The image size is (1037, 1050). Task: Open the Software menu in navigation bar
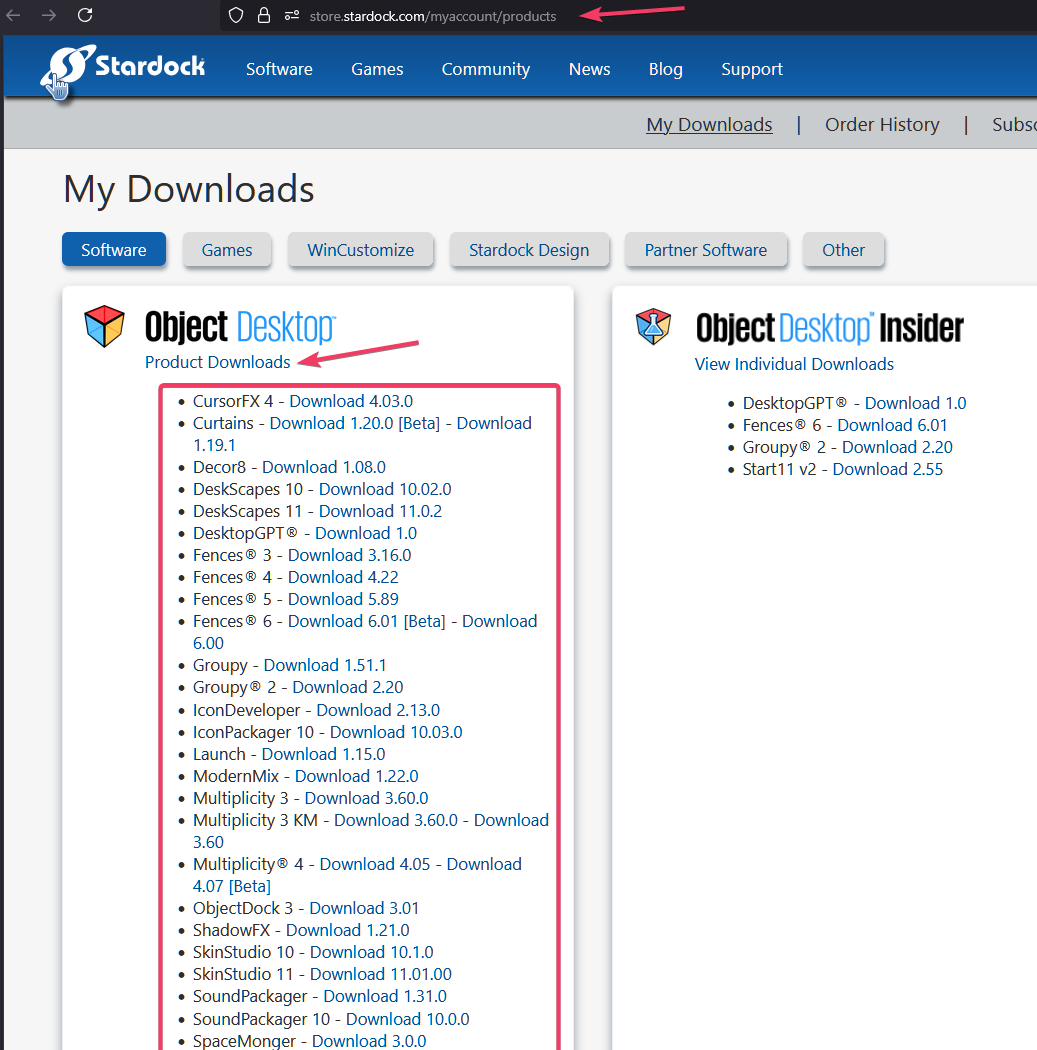(x=279, y=69)
